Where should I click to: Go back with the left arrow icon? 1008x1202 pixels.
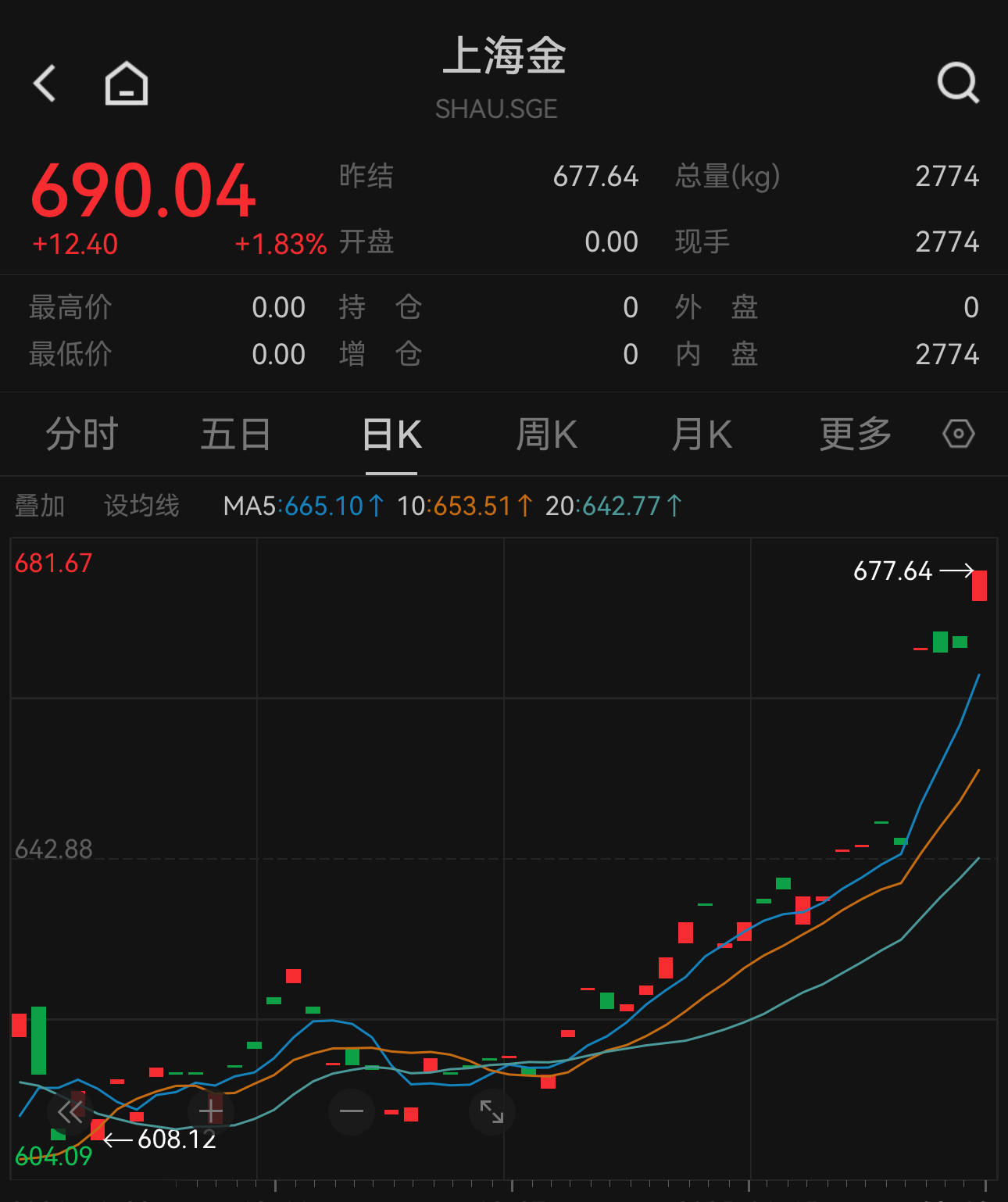[45, 83]
